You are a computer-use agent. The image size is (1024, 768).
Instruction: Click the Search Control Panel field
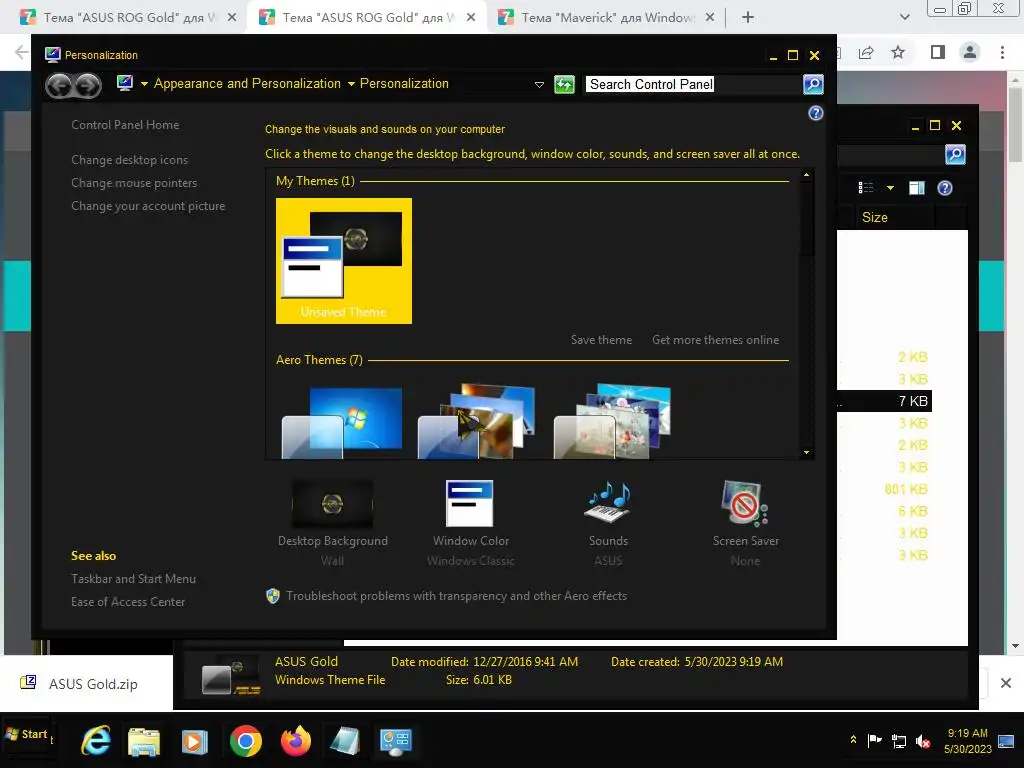(x=693, y=84)
